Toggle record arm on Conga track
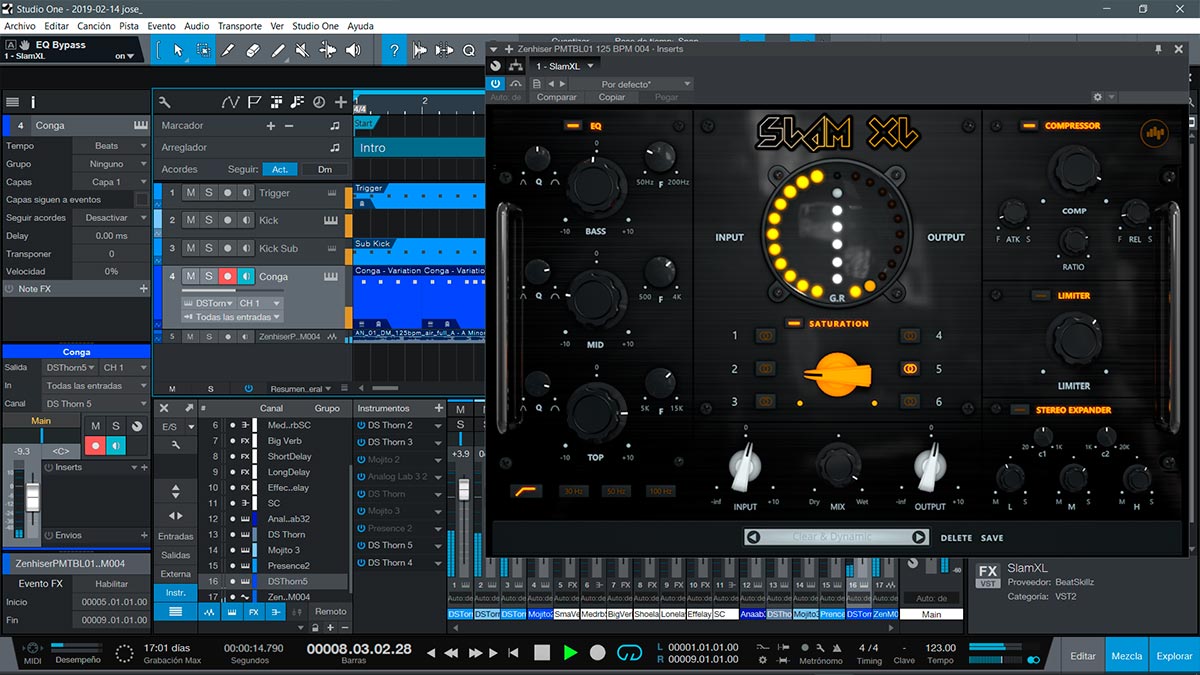 (228, 276)
